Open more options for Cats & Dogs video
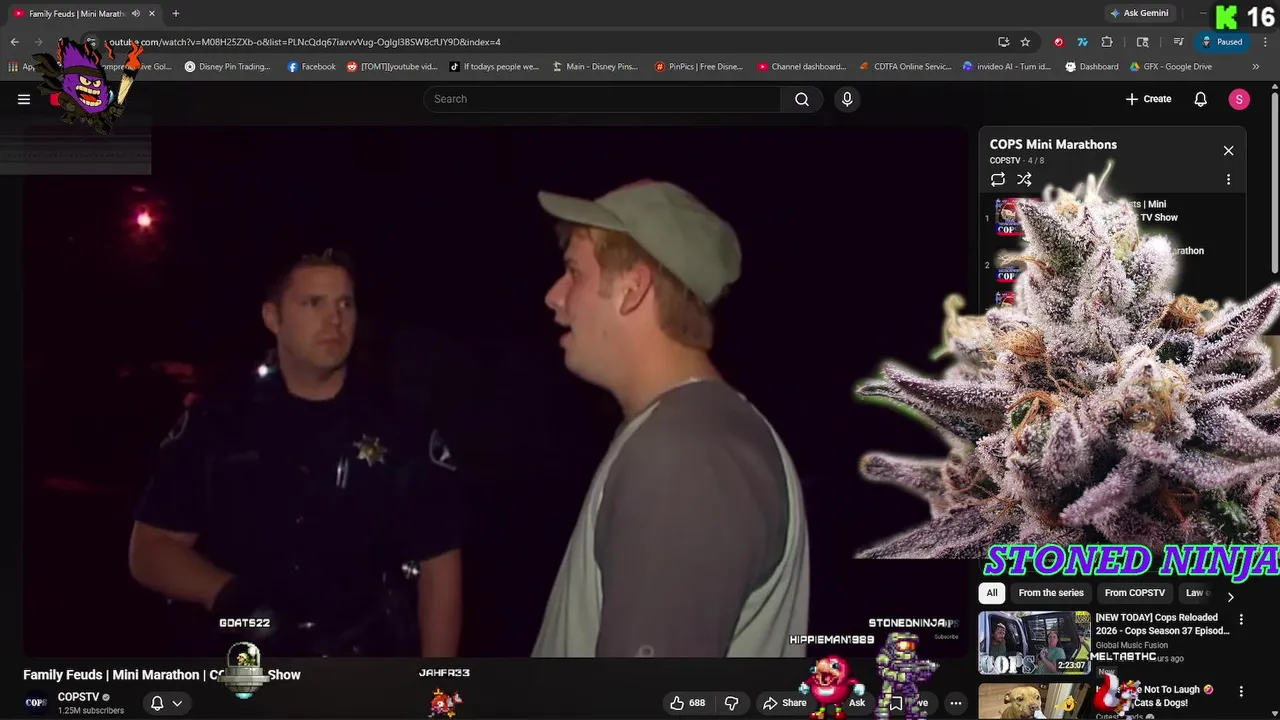The width and height of the screenshot is (1280, 720). (1241, 692)
